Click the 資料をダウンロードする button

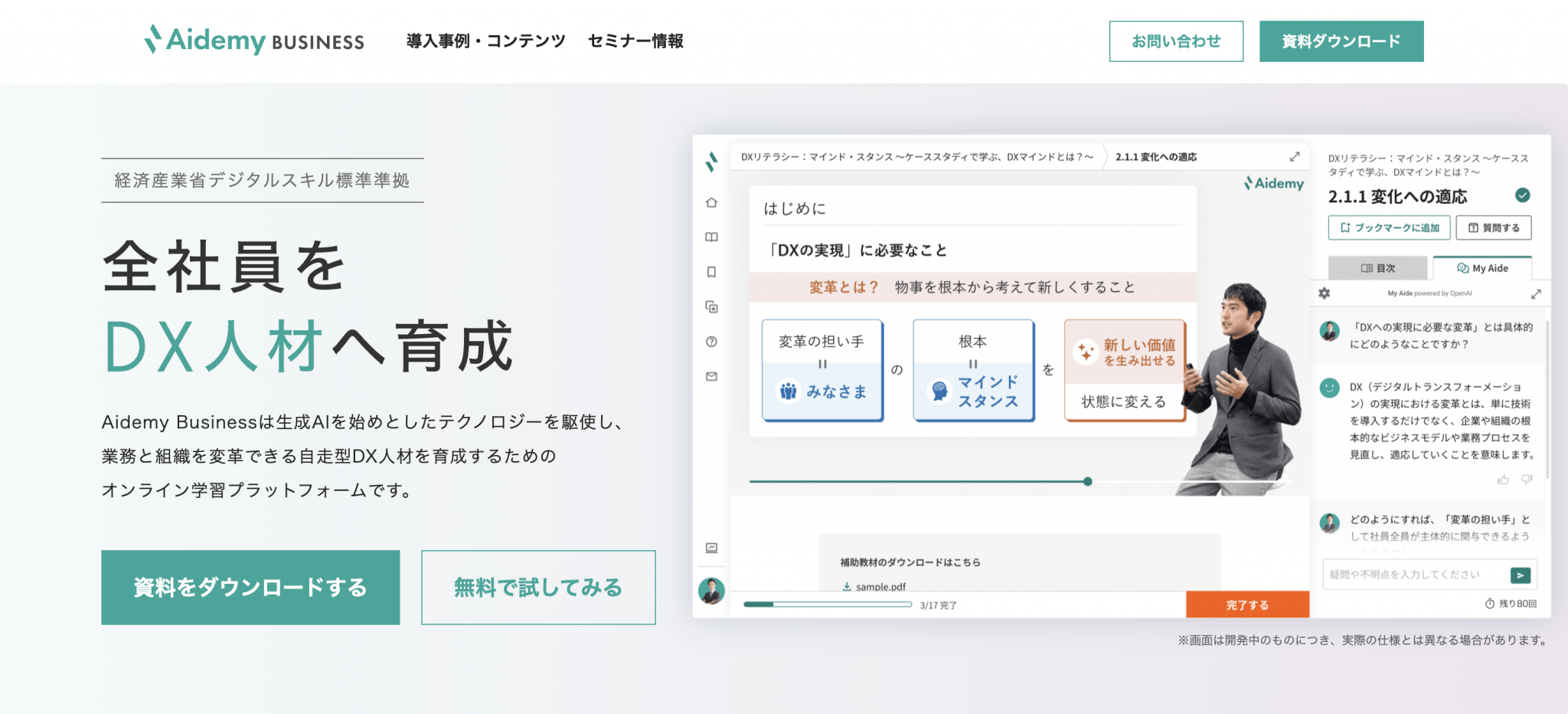click(x=250, y=587)
